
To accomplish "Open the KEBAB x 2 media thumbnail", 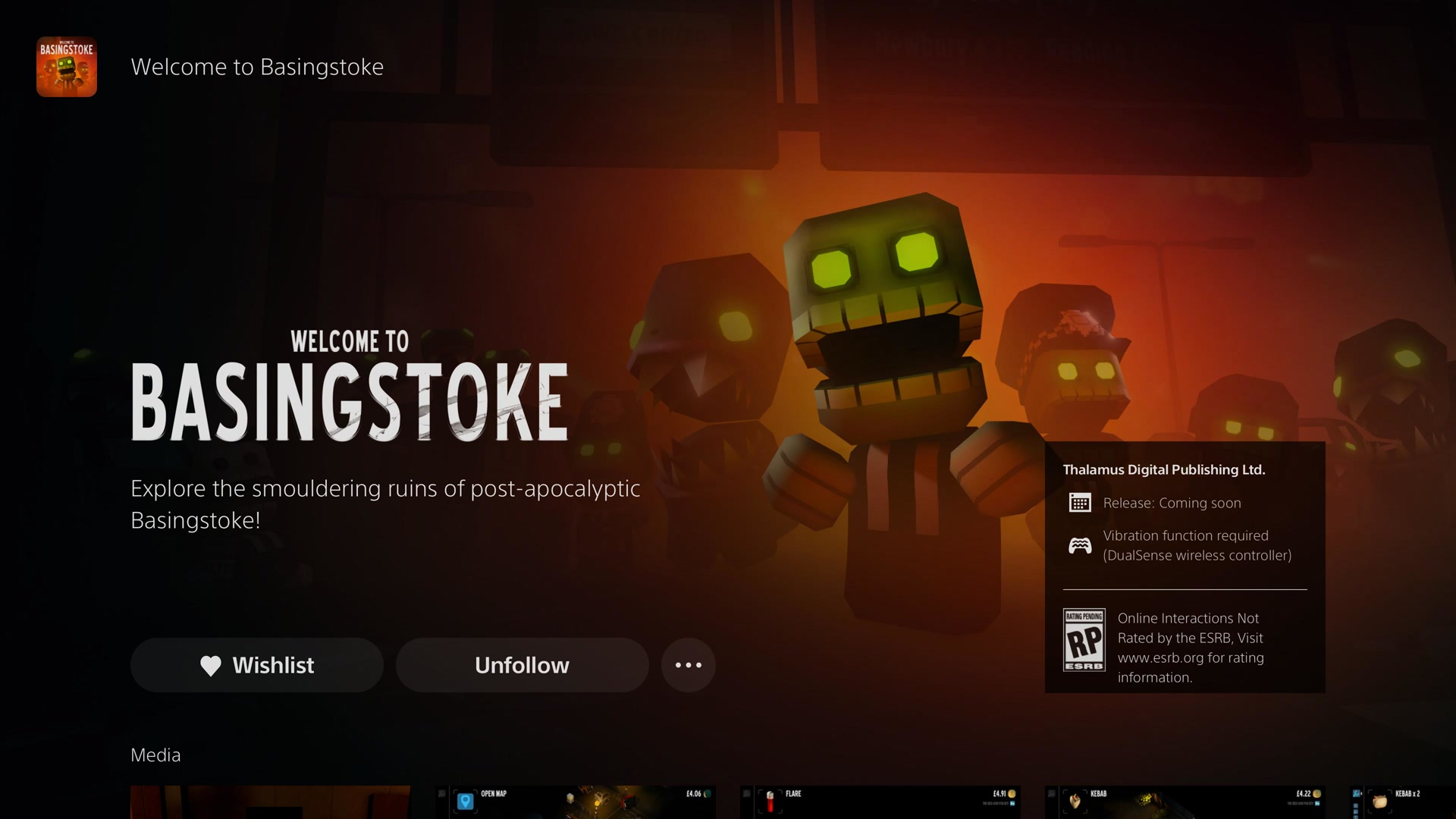I will [x=1403, y=802].
